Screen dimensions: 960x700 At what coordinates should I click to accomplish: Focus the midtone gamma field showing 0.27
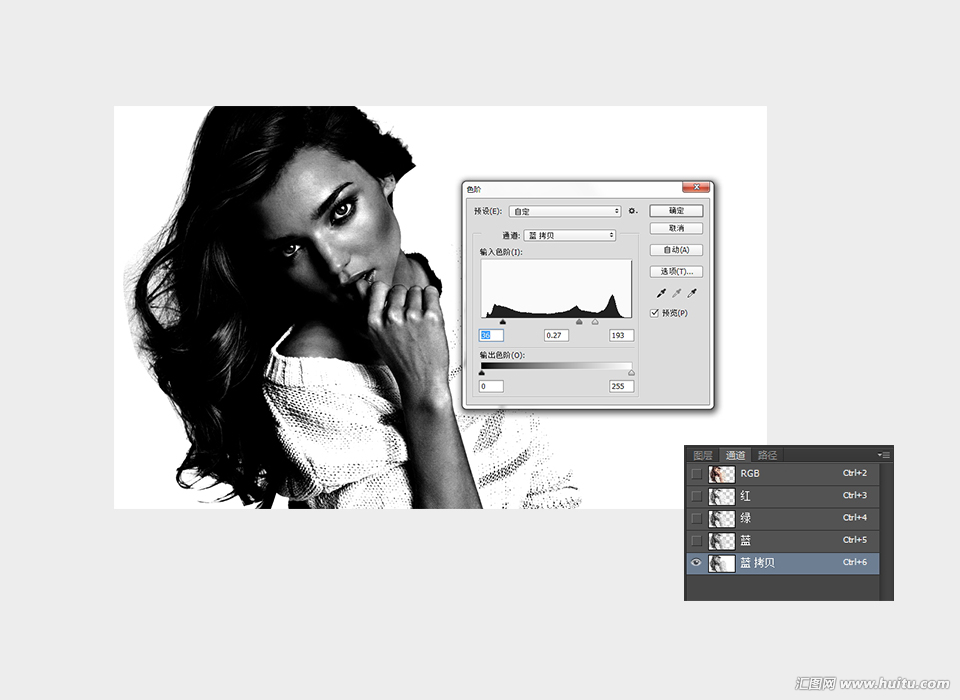click(x=556, y=335)
